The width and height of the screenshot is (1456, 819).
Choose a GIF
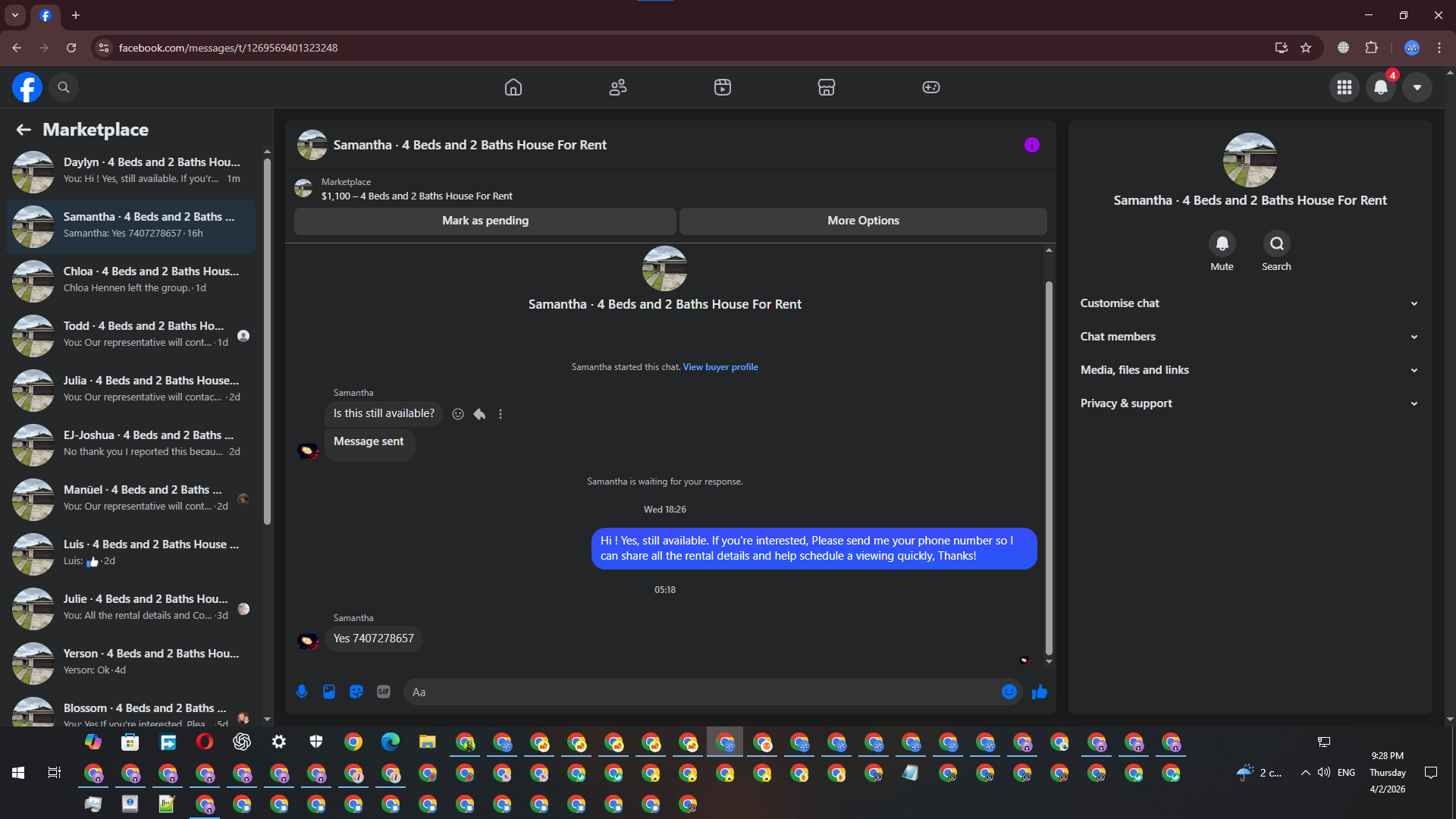384,692
